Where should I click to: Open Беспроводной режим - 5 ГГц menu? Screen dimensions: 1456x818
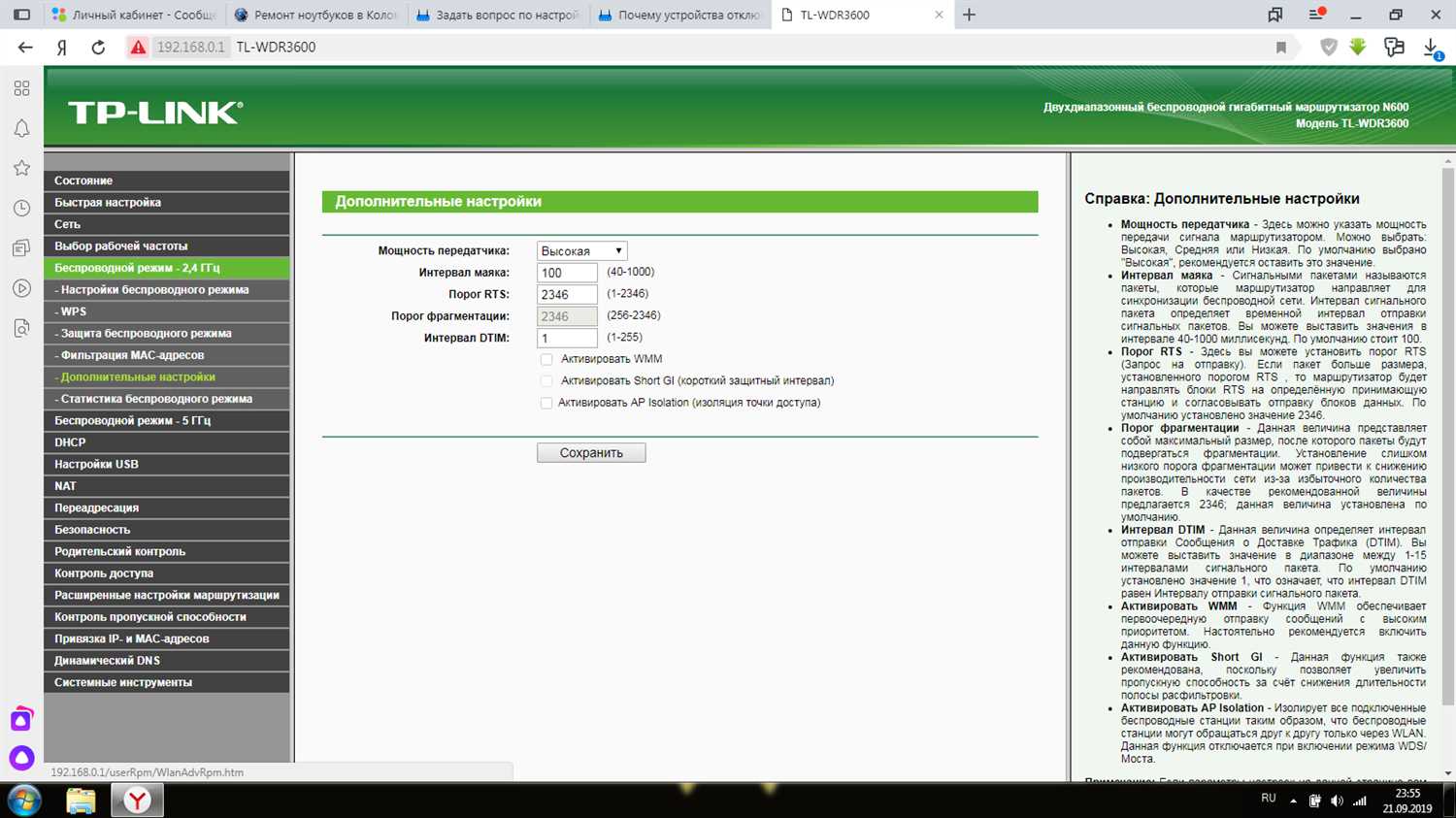(x=167, y=421)
